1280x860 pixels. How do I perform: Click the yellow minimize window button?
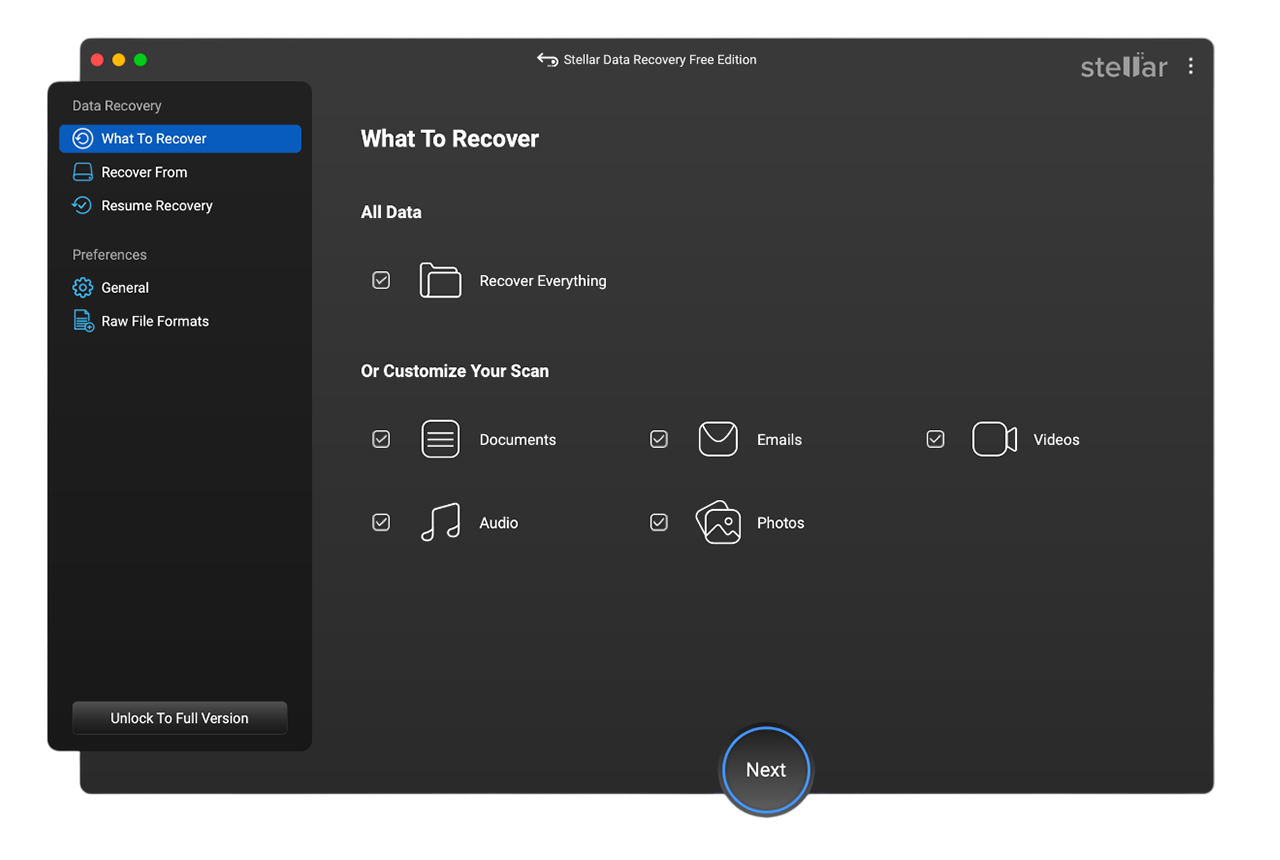tap(119, 60)
